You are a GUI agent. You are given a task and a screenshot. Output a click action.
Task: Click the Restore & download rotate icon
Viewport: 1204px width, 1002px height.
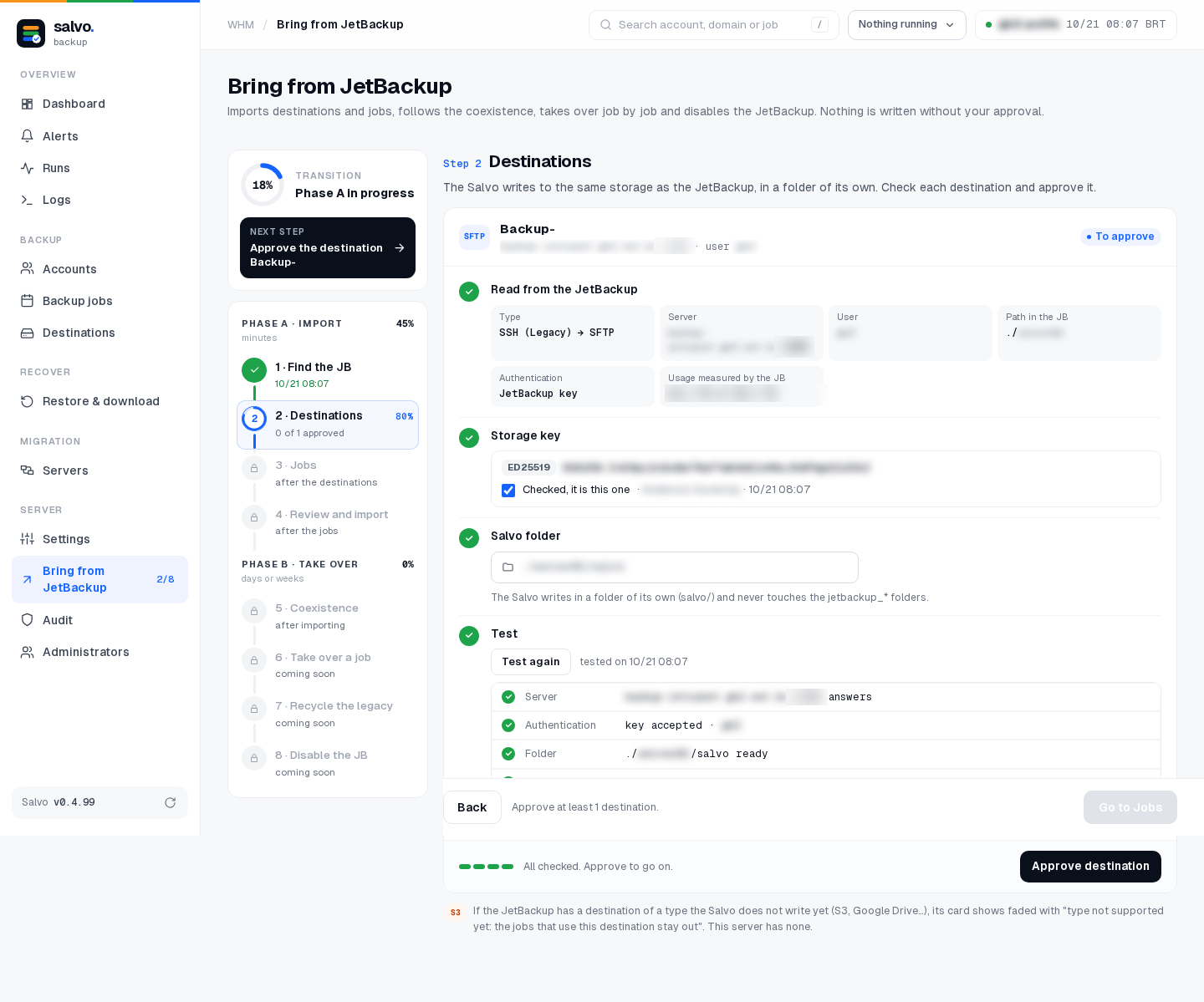[27, 401]
